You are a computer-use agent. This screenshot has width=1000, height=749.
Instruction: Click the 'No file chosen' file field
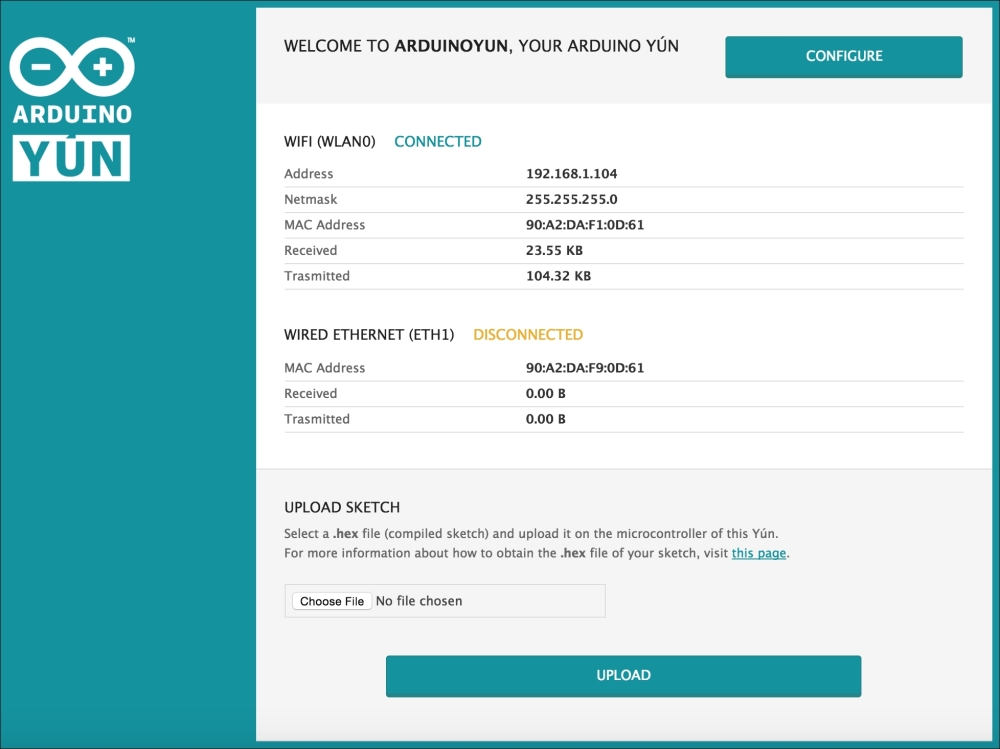pos(445,601)
